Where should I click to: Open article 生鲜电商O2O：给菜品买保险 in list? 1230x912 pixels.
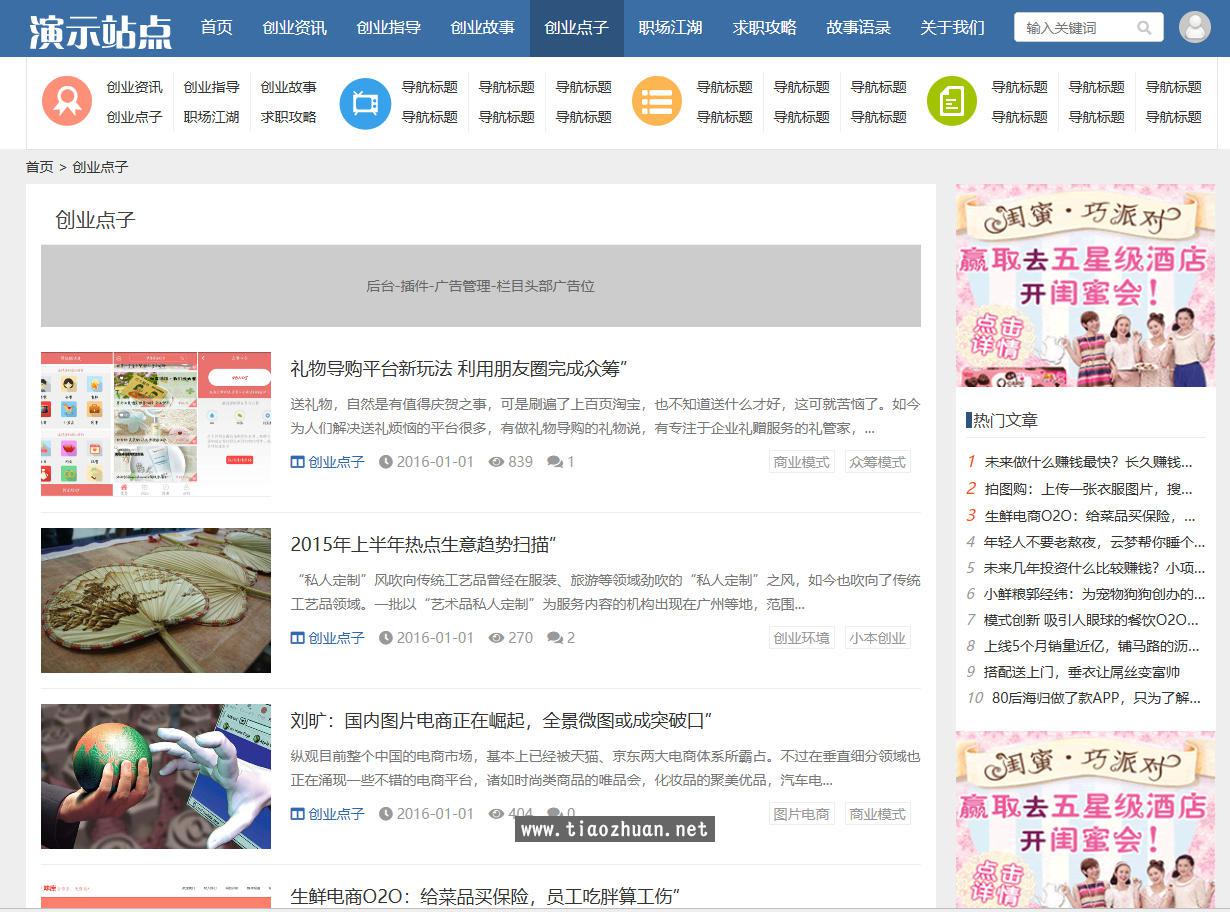pyautogui.click(x=485, y=895)
